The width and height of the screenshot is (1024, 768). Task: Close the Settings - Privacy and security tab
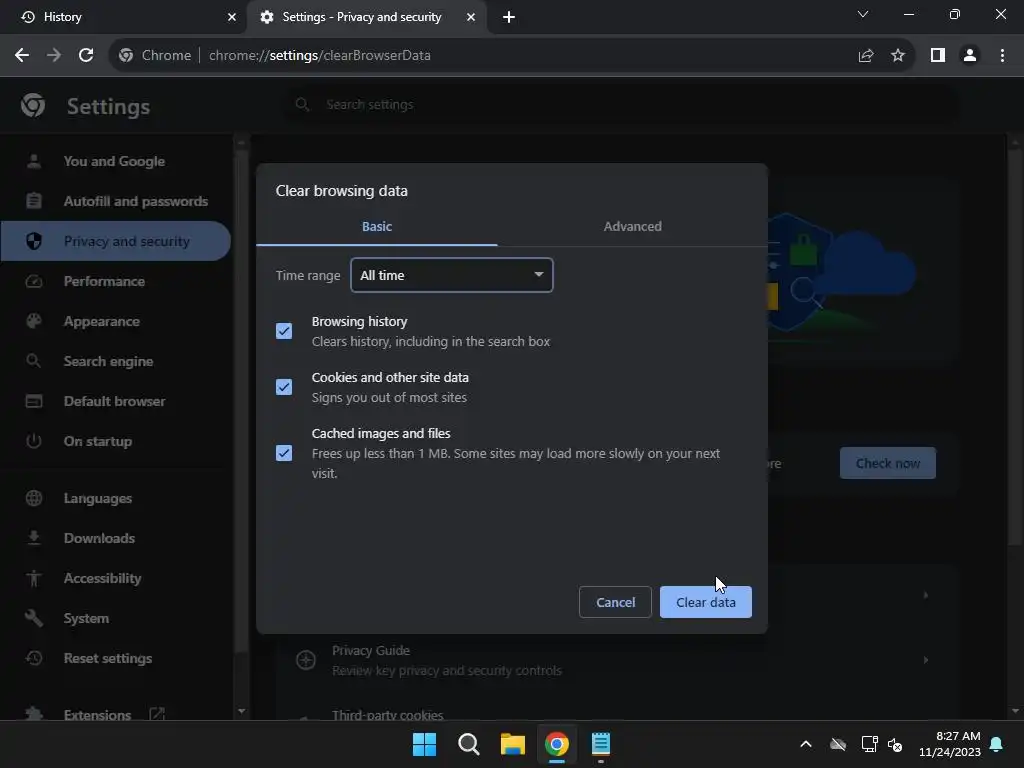click(x=471, y=17)
